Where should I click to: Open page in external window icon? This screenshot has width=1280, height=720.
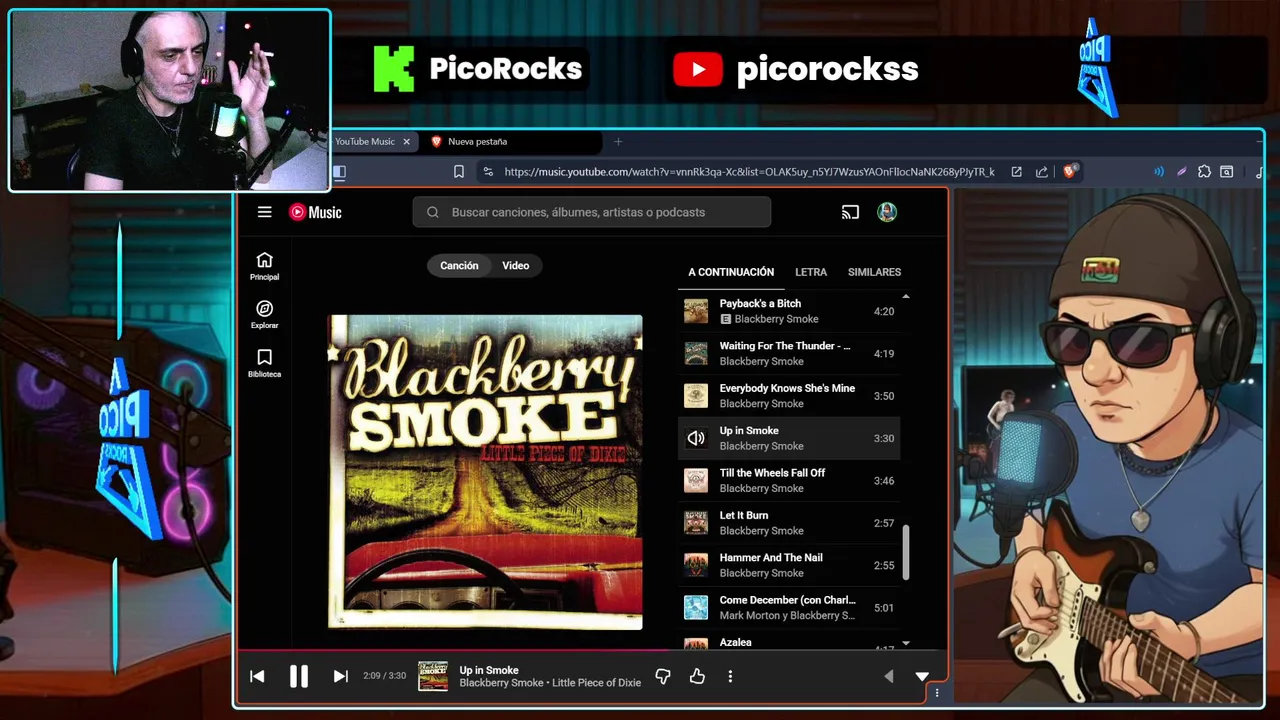[x=1016, y=172]
